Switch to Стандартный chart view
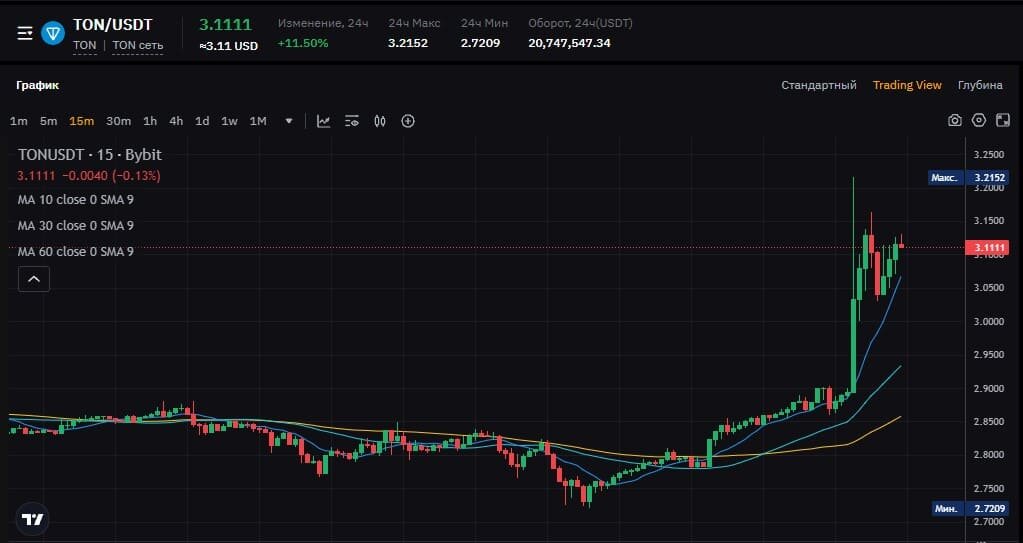The width and height of the screenshot is (1023, 543). (x=819, y=85)
